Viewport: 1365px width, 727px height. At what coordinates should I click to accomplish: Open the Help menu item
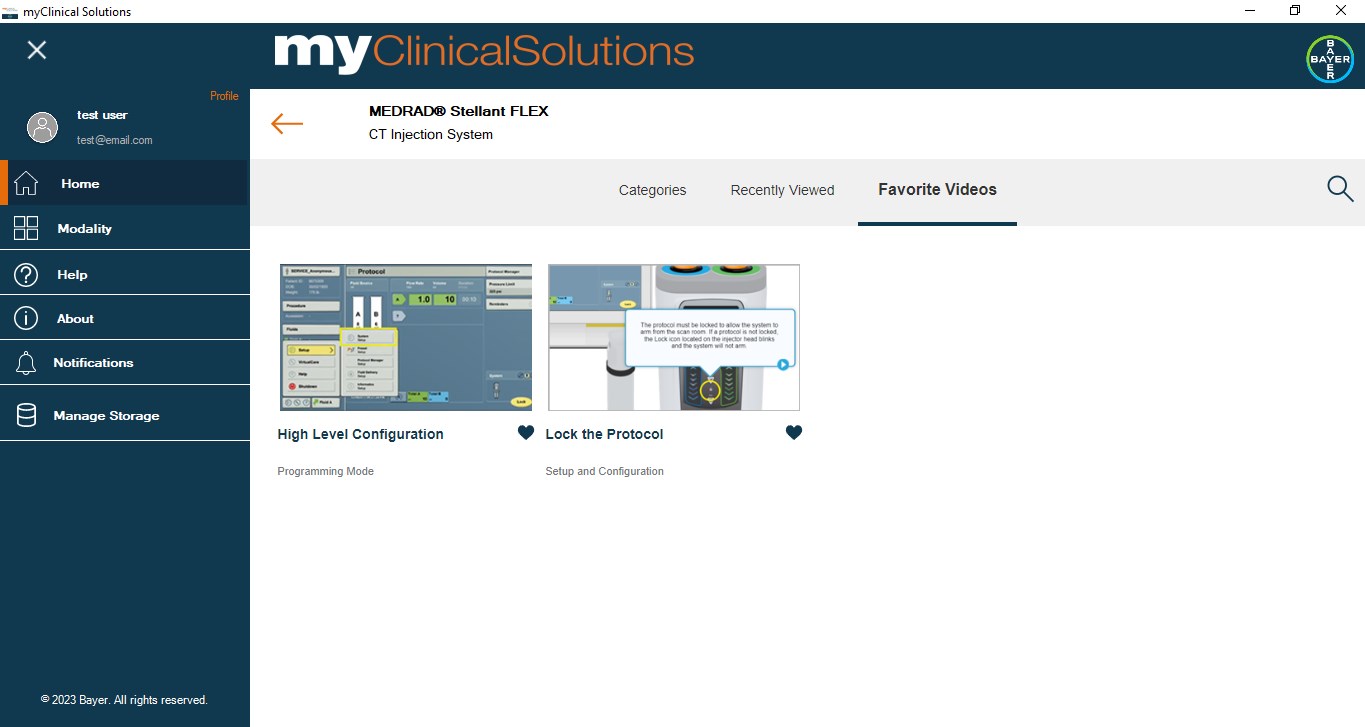click(x=125, y=273)
